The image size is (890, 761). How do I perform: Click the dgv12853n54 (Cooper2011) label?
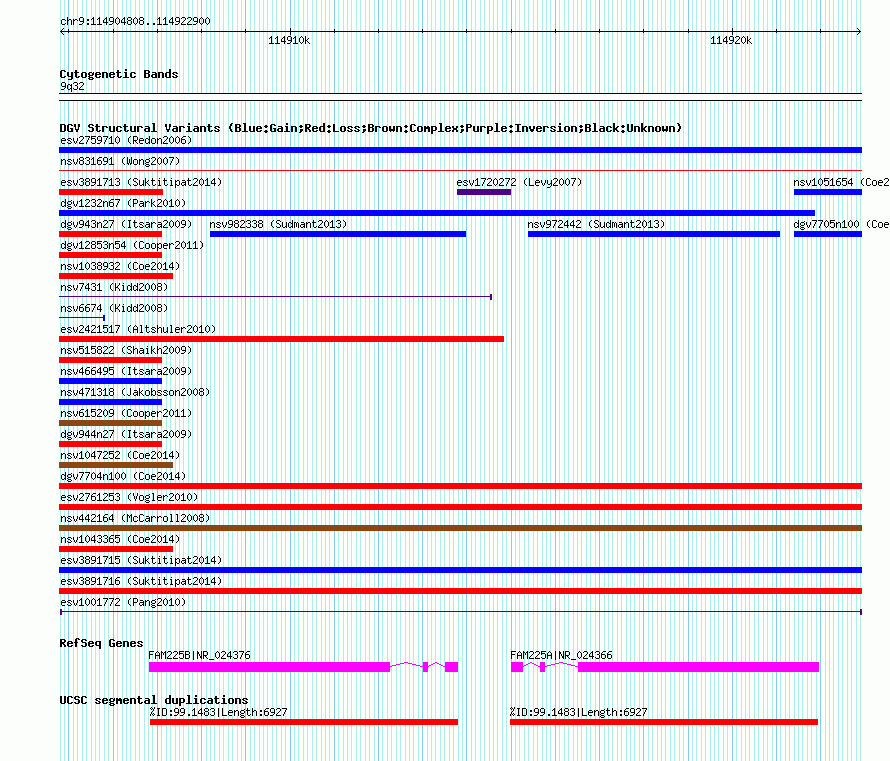(x=132, y=245)
